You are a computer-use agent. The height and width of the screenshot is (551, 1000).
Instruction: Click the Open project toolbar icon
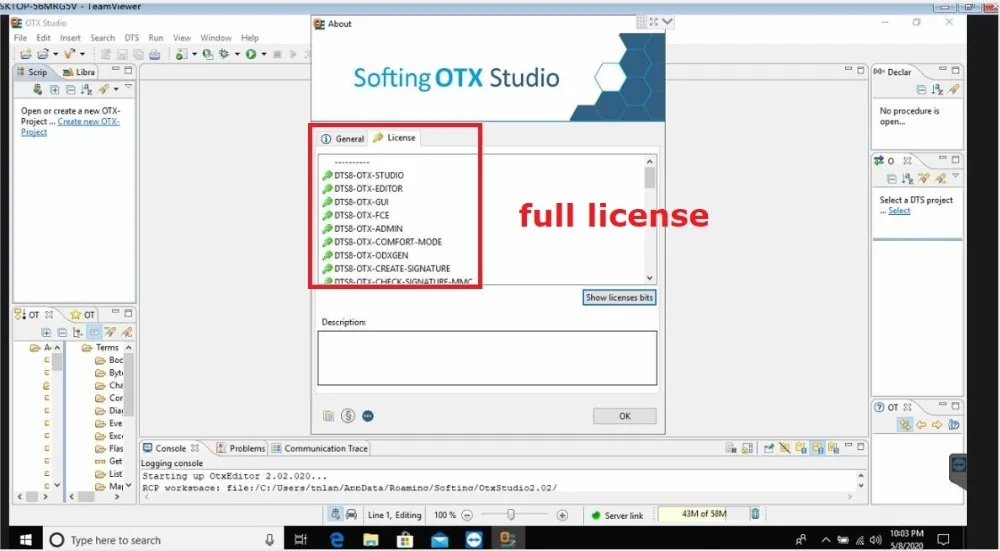click(43, 54)
